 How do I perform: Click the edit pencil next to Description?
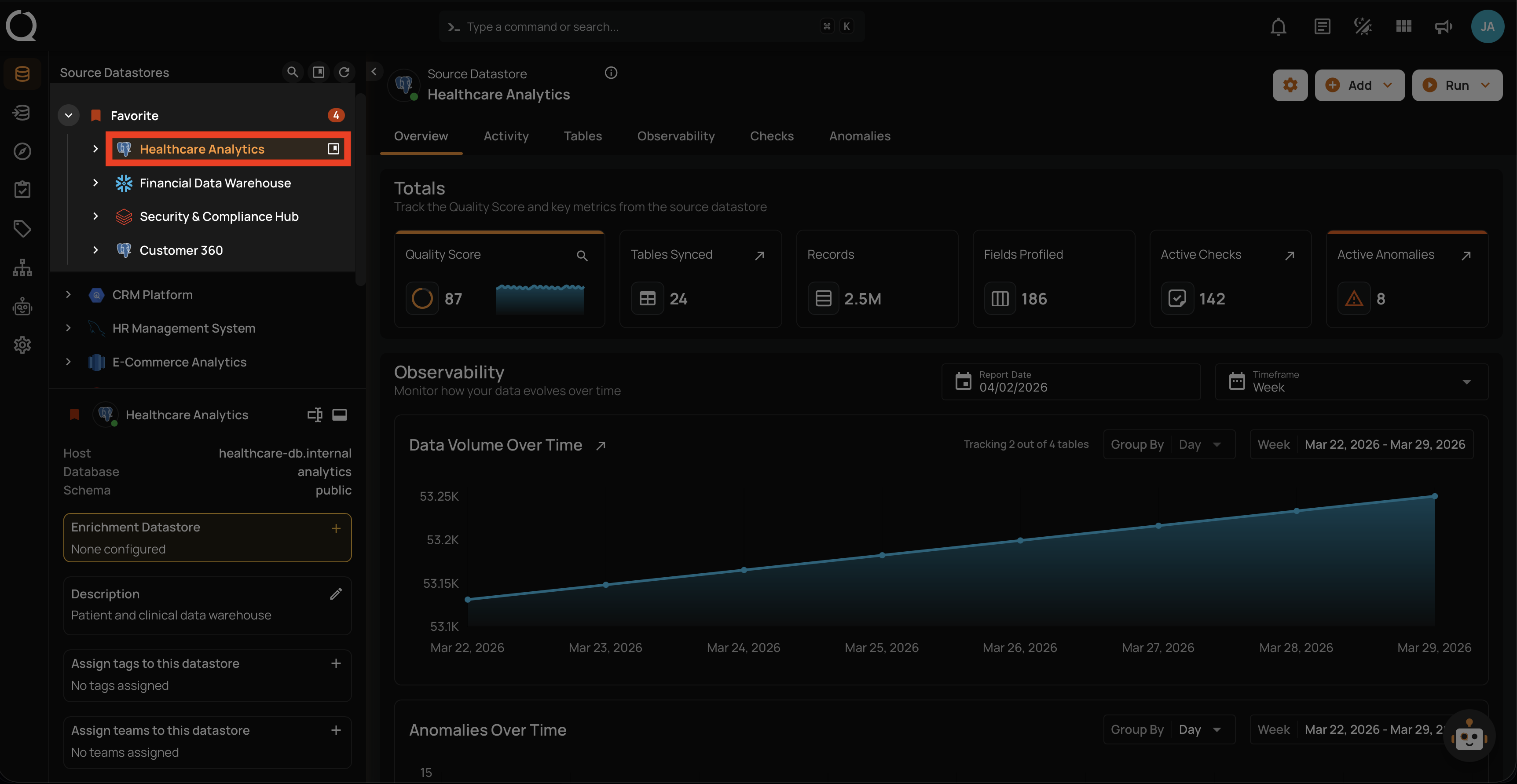pos(336,594)
